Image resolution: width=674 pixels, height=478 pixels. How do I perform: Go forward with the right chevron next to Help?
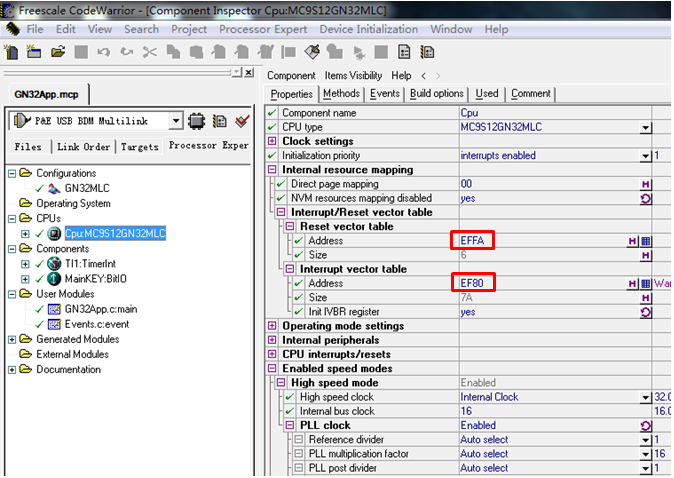tap(438, 76)
